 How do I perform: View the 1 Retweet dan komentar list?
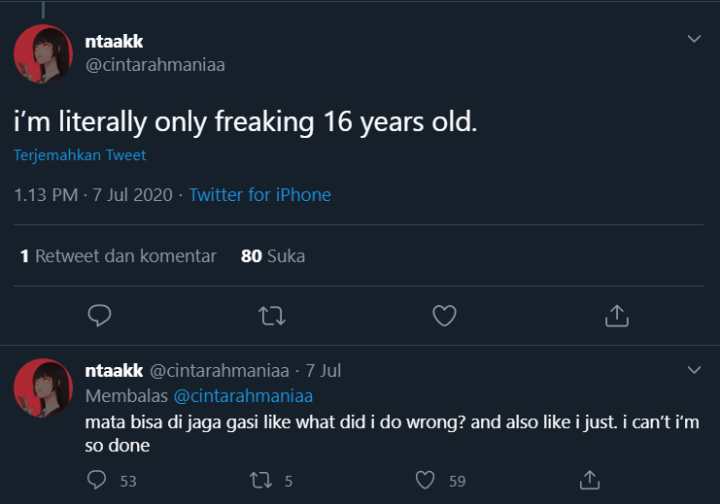(118, 256)
